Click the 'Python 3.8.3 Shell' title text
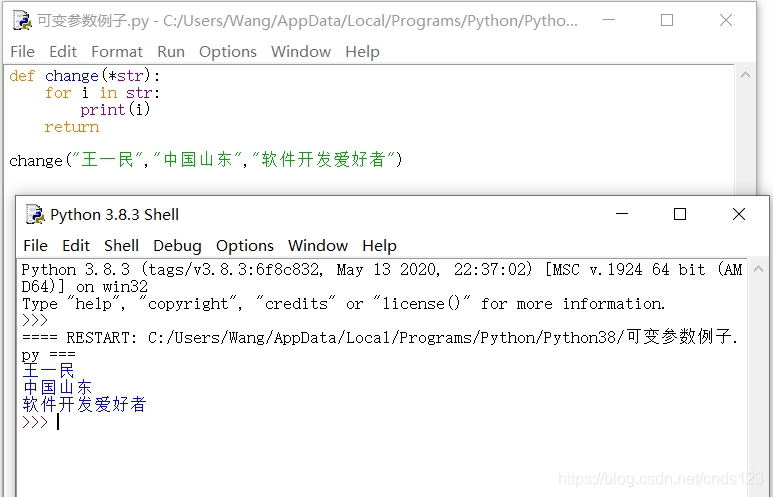This screenshot has width=773, height=497. coord(114,214)
